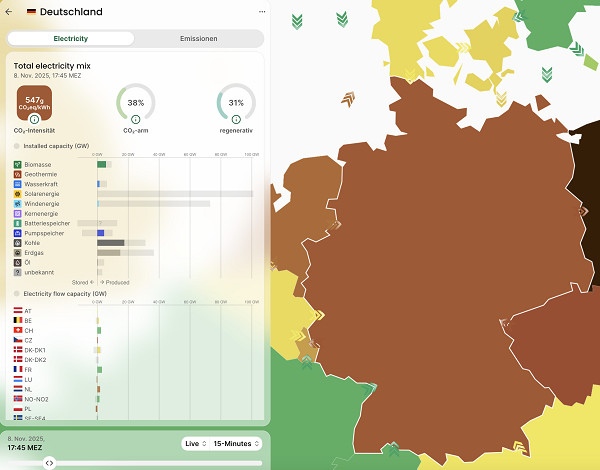Select the Windenergie source icon
This screenshot has height=470, width=600.
[17, 204]
